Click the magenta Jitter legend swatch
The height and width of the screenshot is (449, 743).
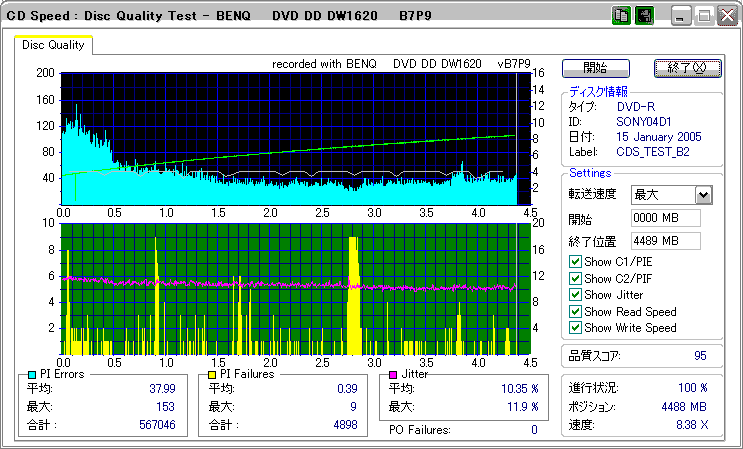pyautogui.click(x=393, y=375)
